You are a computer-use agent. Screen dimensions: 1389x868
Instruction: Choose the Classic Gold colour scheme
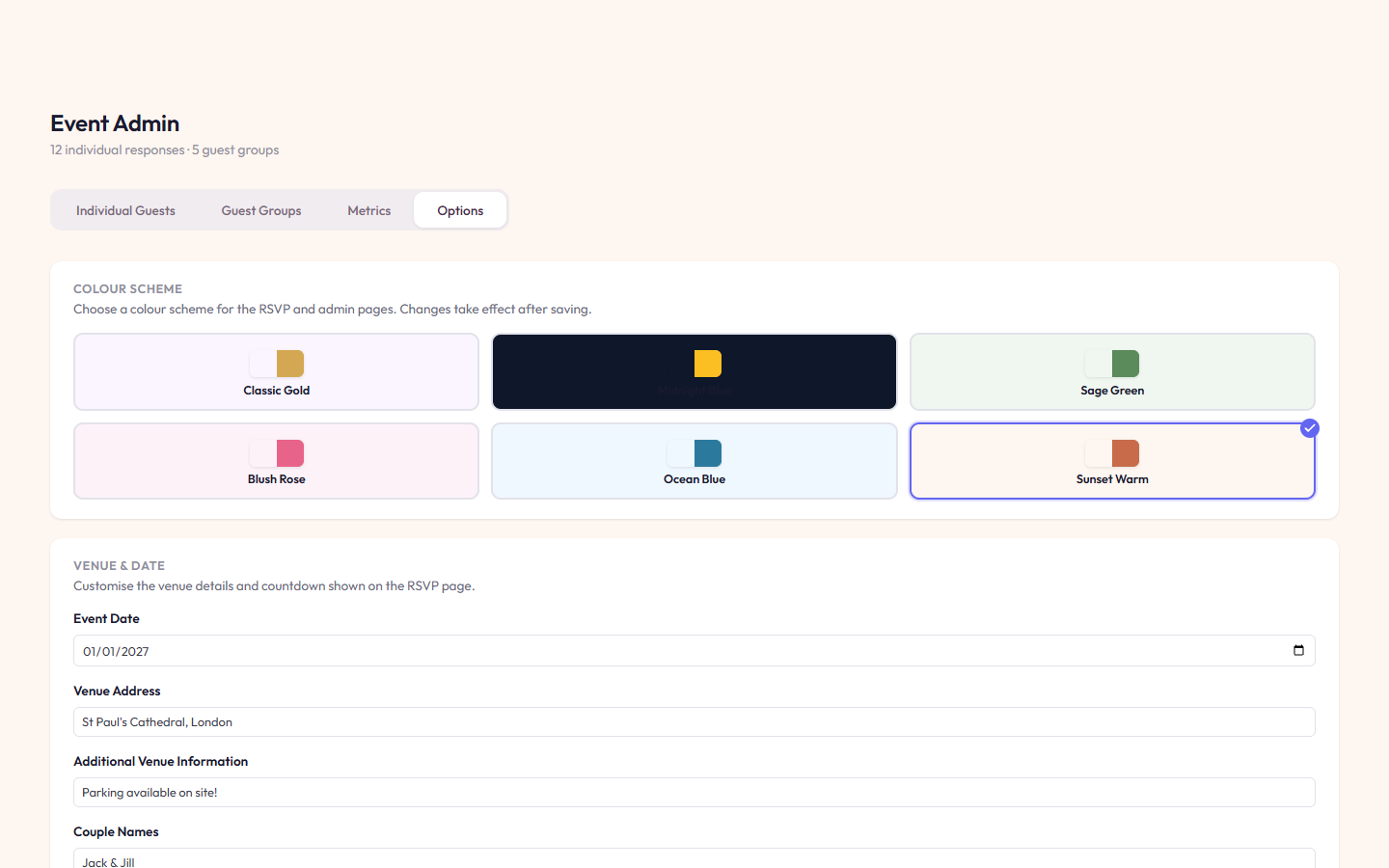pos(276,371)
